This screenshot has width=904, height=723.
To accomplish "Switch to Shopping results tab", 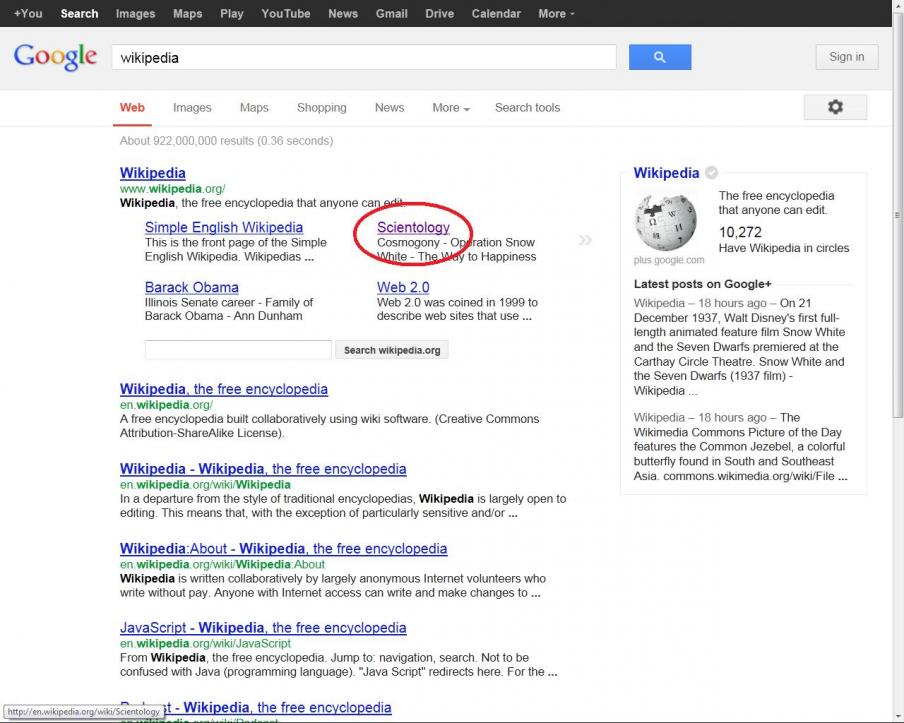I will point(322,108).
